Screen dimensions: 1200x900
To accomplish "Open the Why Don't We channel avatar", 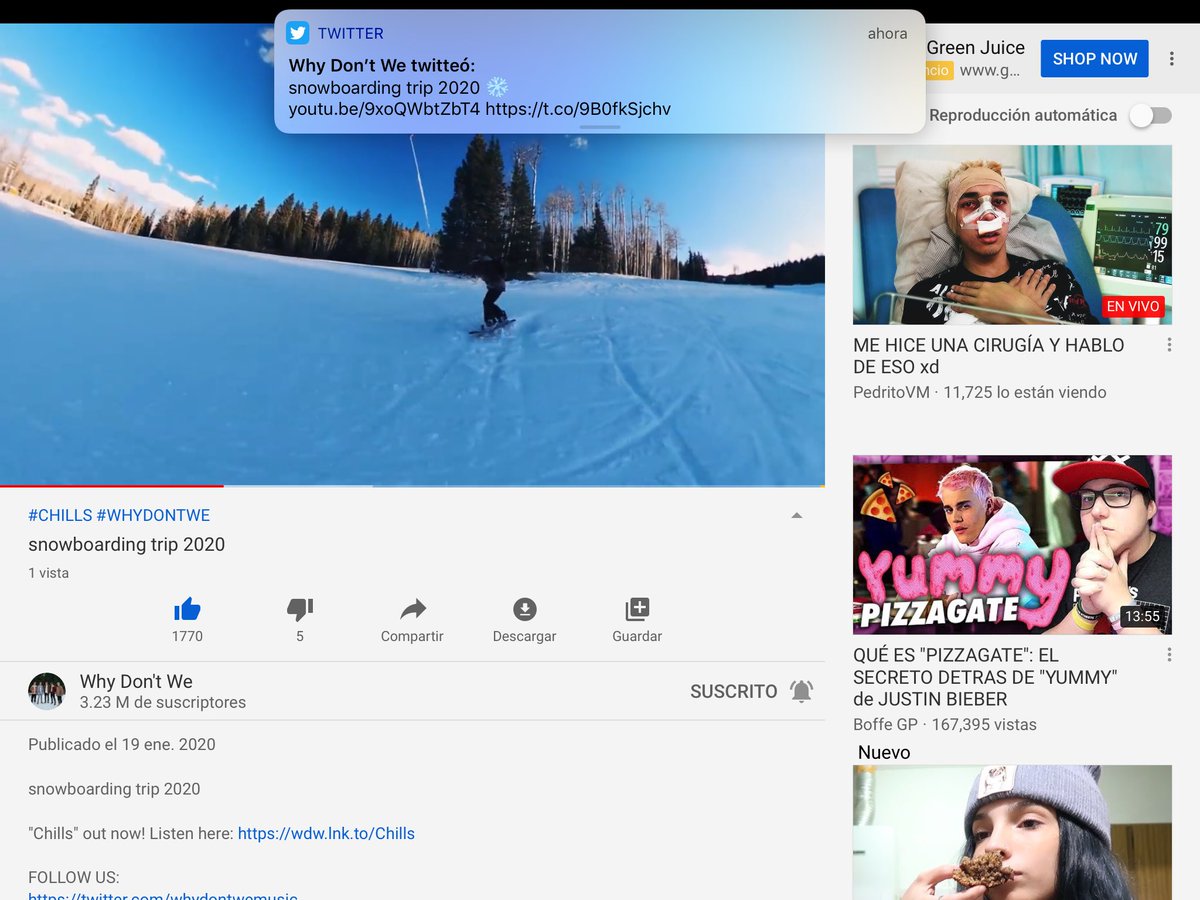I will pyautogui.click(x=46, y=691).
